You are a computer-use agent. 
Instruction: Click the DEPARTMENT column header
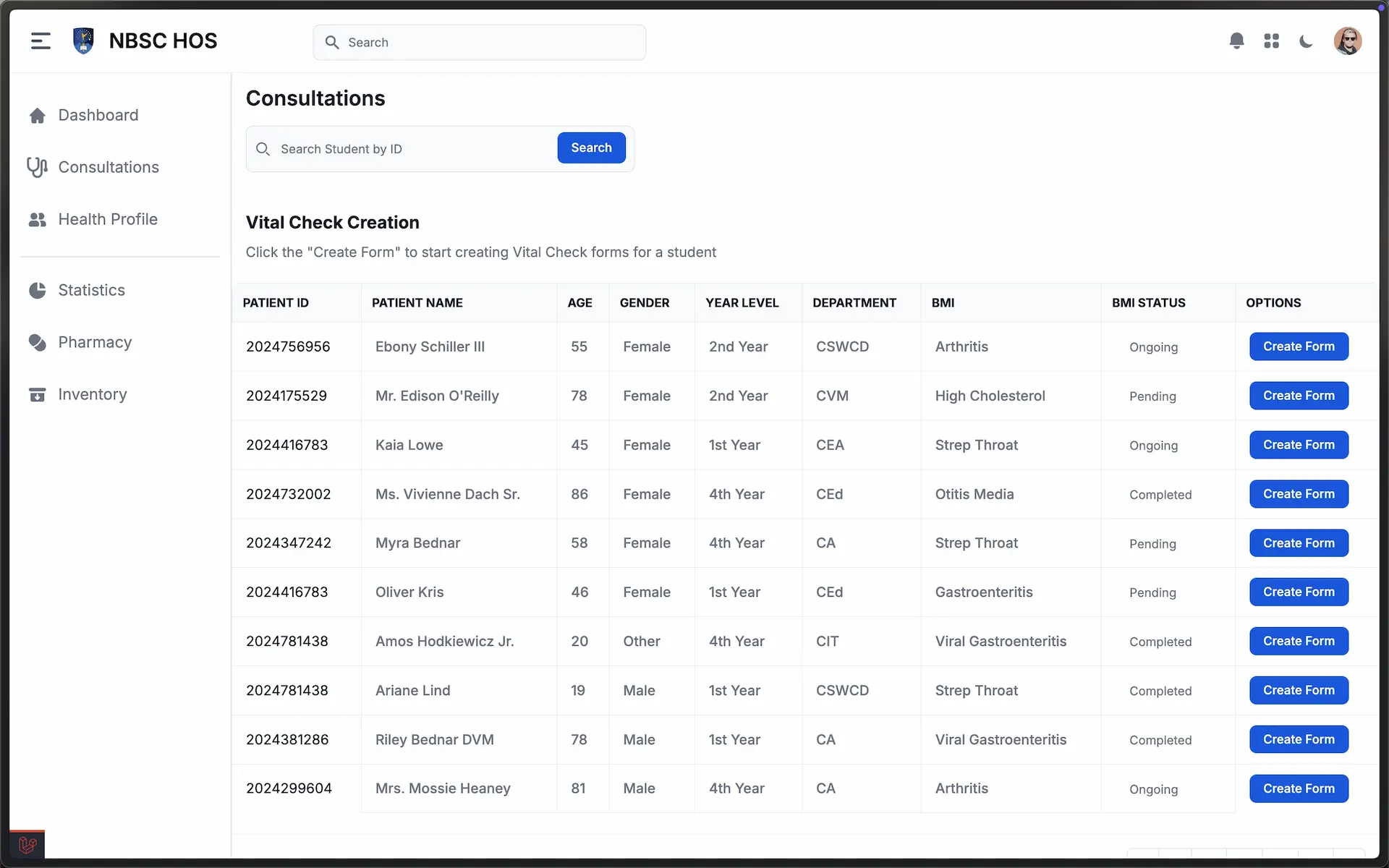click(854, 303)
